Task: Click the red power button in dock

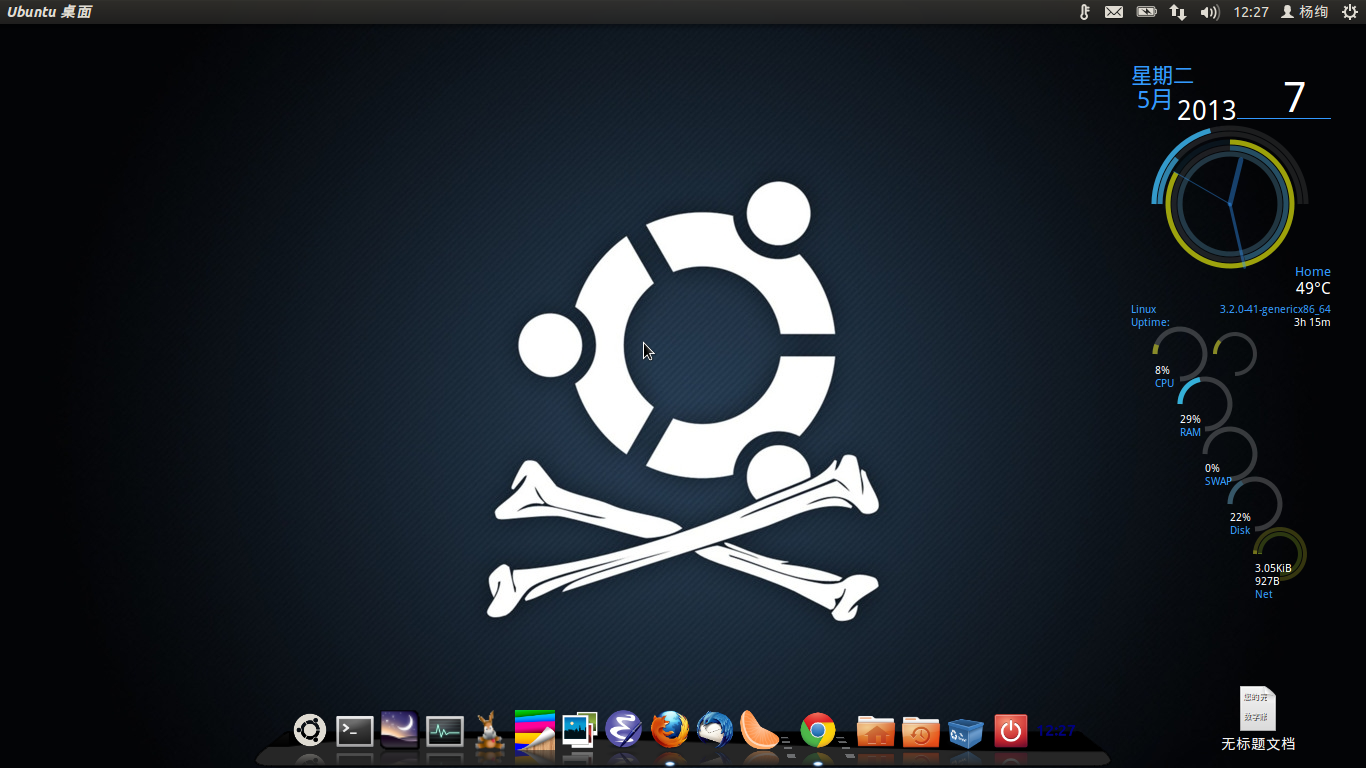Action: click(x=1011, y=731)
